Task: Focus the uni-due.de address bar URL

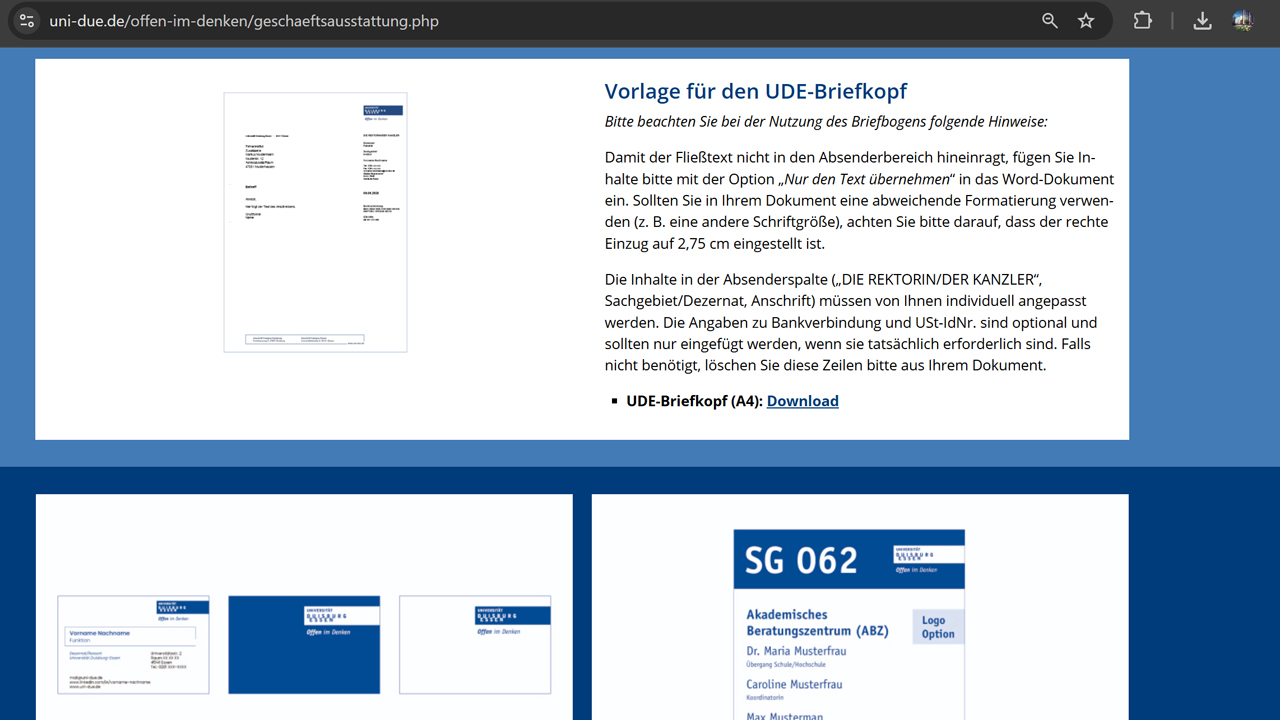Action: click(x=244, y=21)
